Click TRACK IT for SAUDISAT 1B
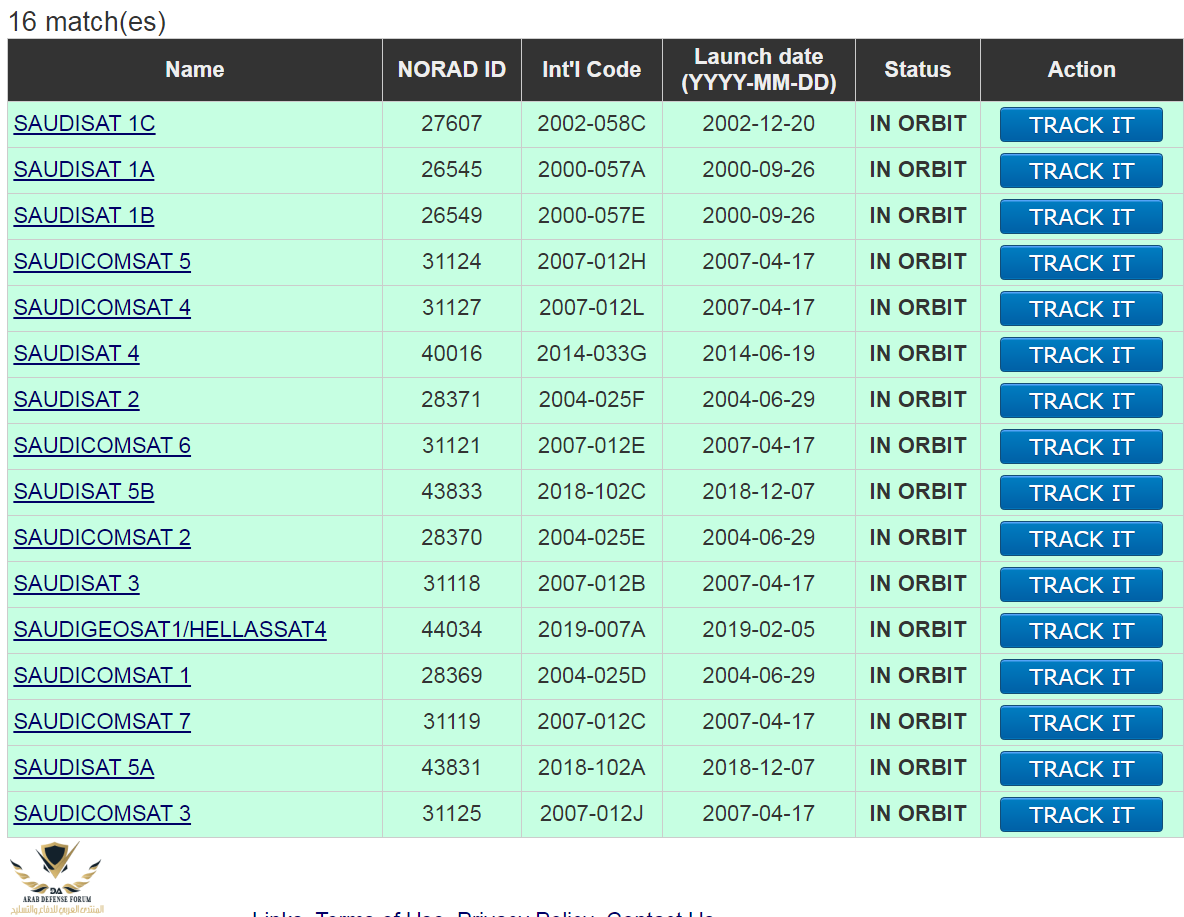 click(1081, 217)
